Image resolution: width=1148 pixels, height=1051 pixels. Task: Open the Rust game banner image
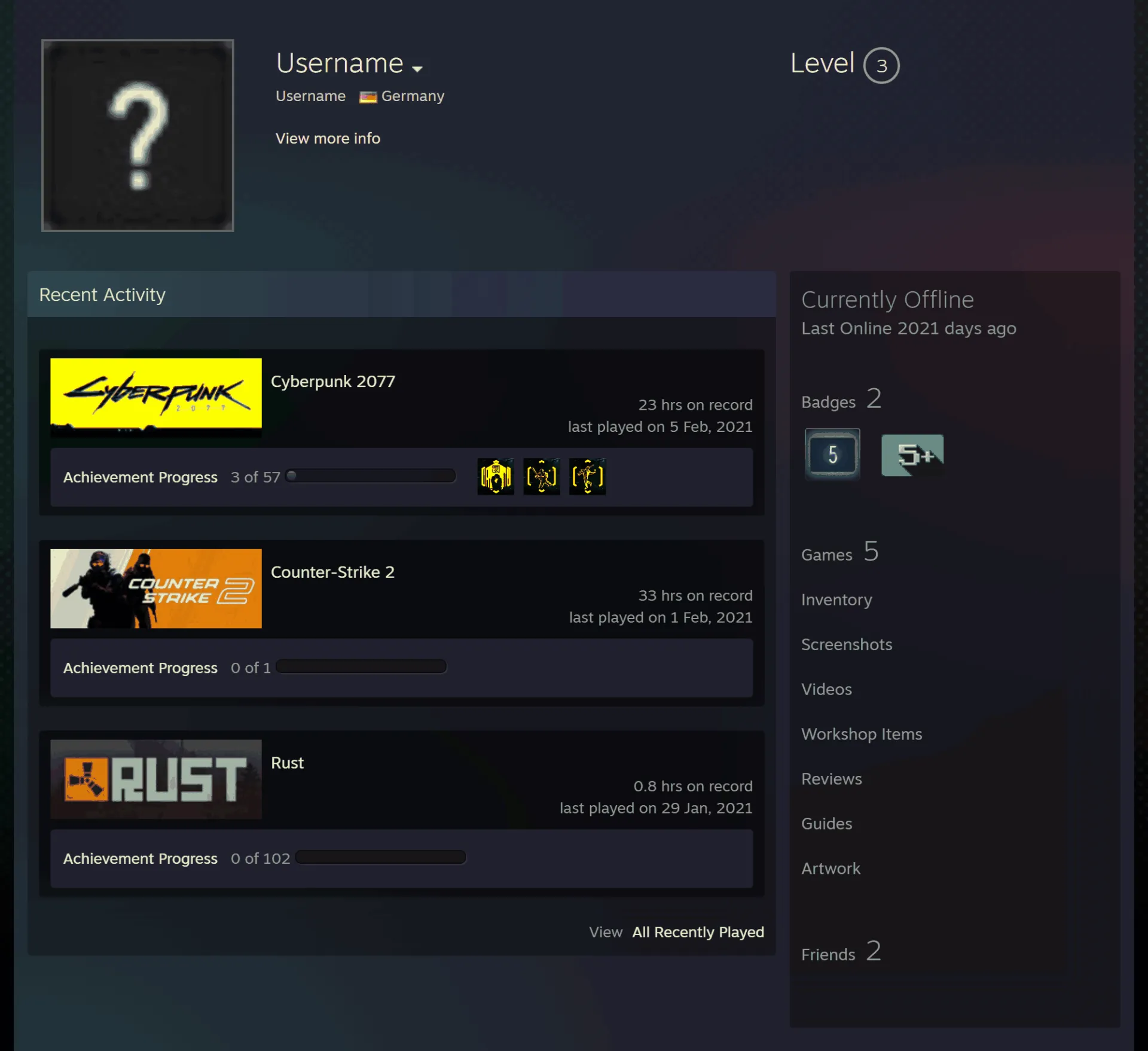(x=156, y=779)
